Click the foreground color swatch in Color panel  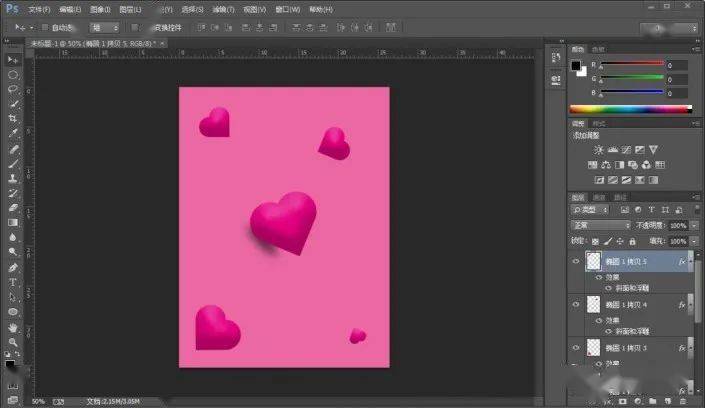(576, 66)
